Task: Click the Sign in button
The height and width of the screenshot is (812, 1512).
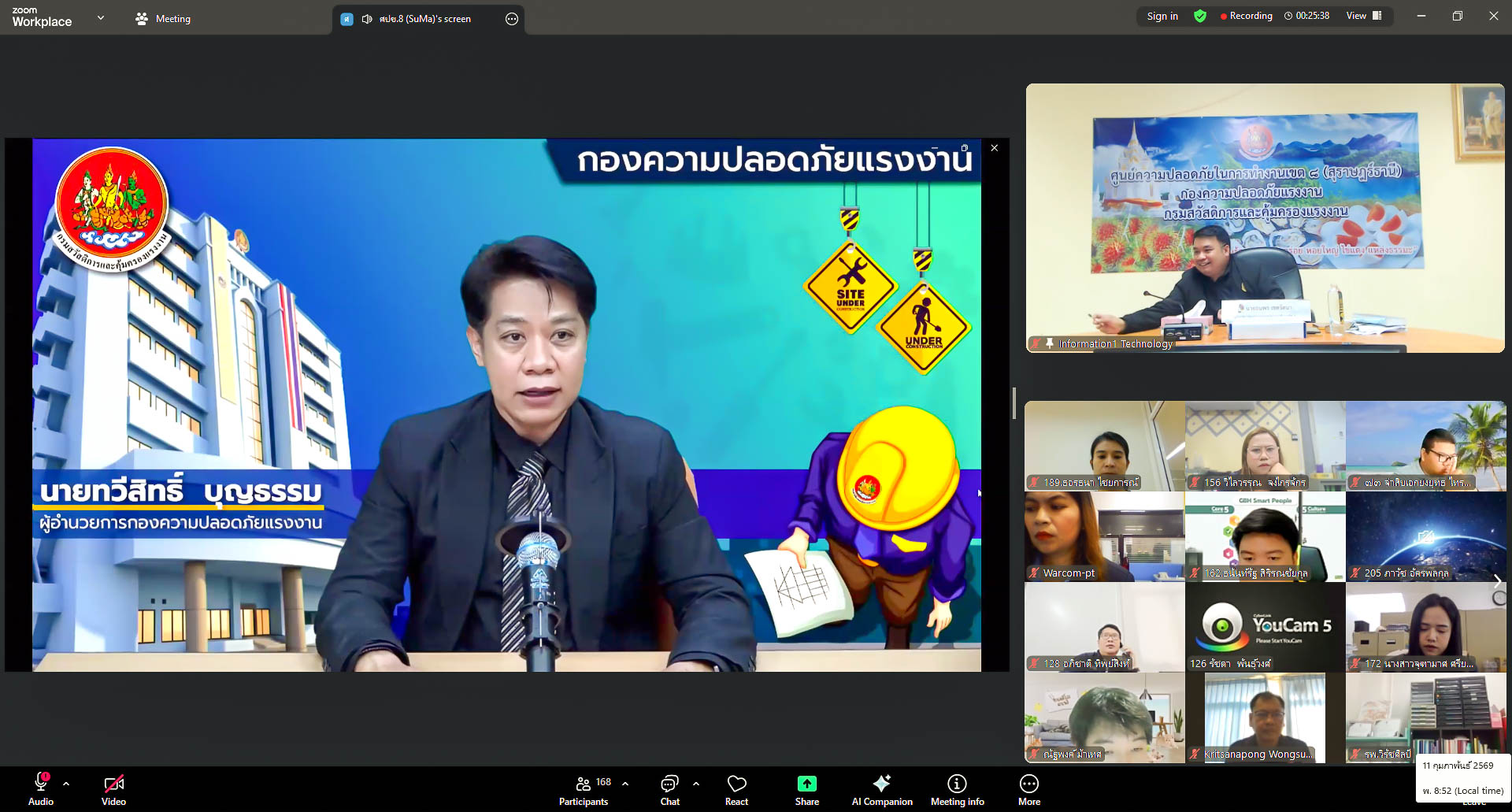Action: (x=1162, y=16)
